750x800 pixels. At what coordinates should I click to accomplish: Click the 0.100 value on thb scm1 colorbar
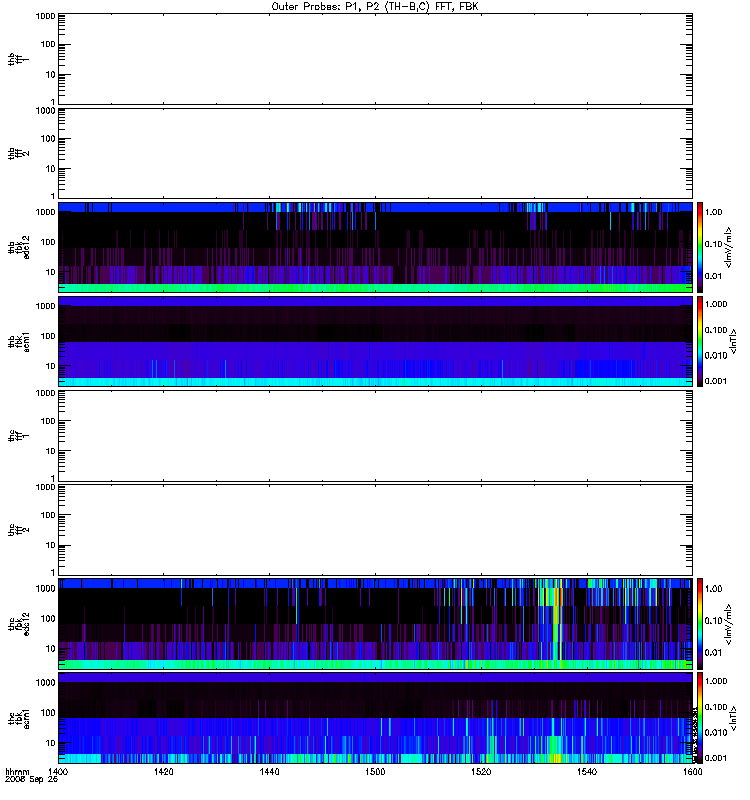tap(716, 330)
